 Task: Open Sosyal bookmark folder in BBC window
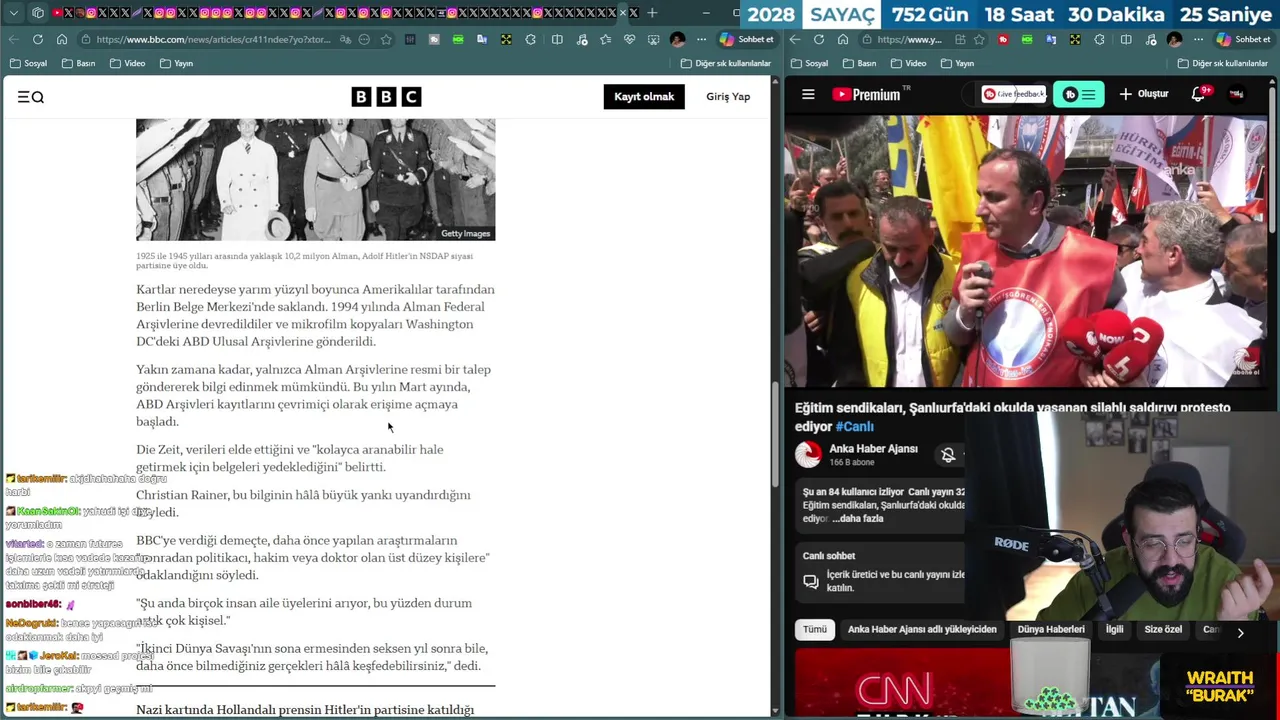pyautogui.click(x=29, y=63)
